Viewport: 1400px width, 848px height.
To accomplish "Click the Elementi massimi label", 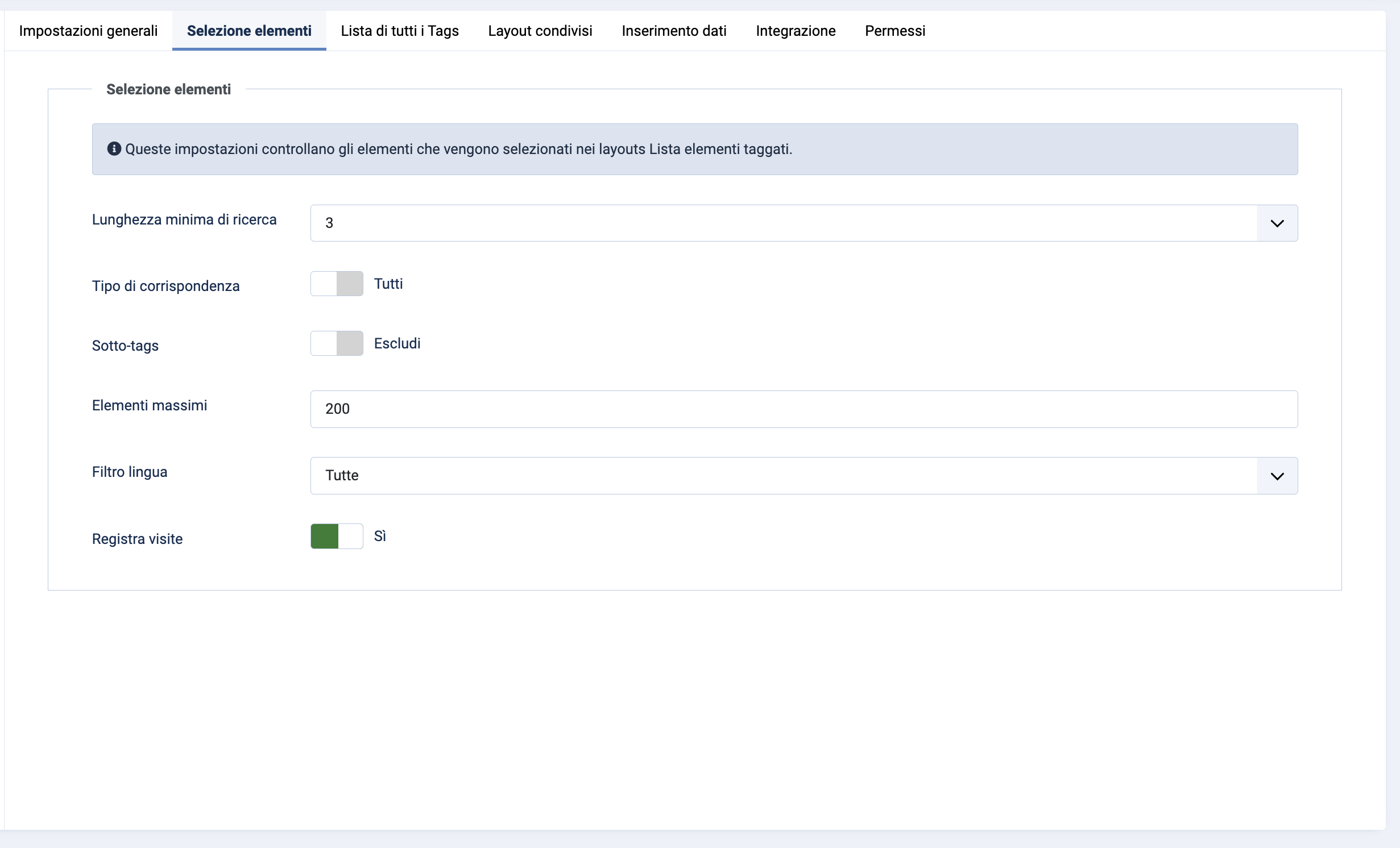I will (x=150, y=405).
